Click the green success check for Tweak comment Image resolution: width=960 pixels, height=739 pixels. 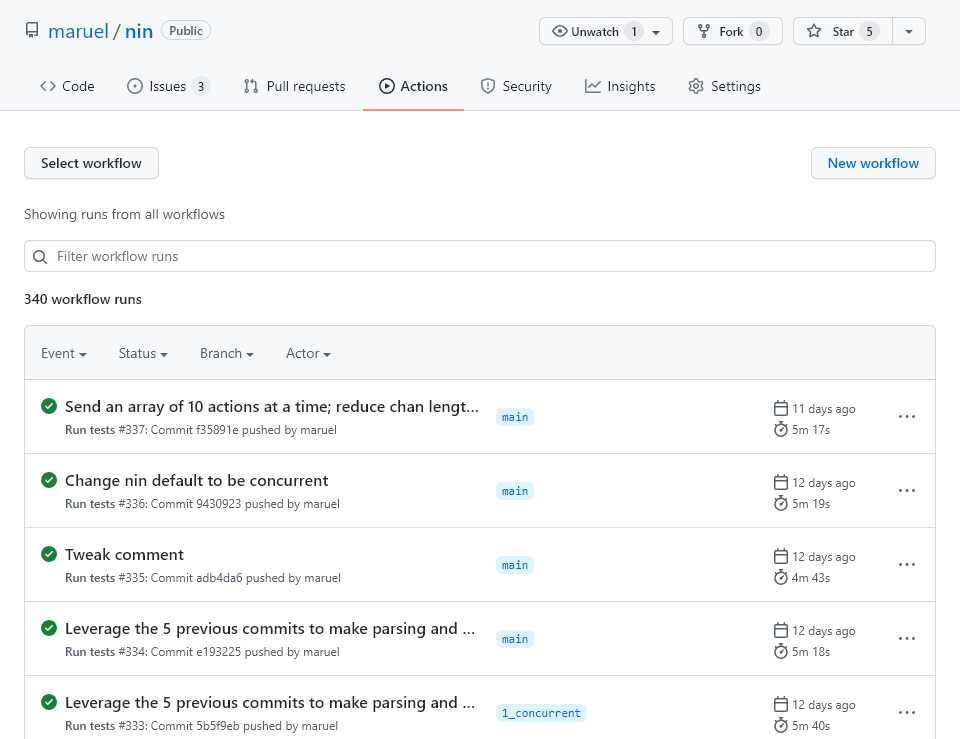[x=49, y=554]
